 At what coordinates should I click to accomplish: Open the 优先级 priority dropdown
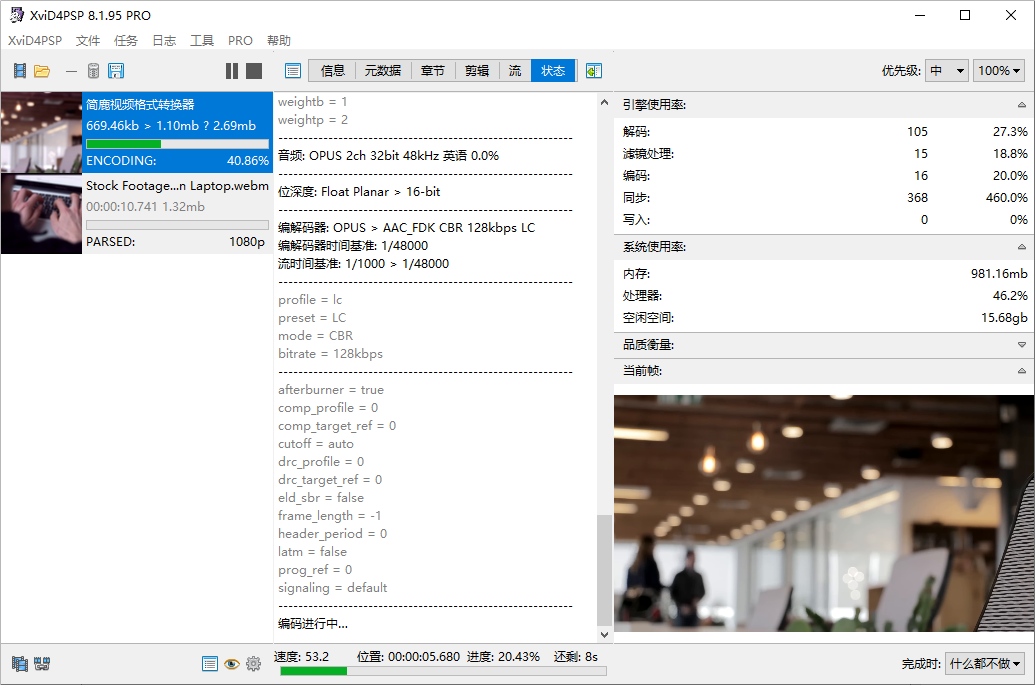[x=946, y=71]
